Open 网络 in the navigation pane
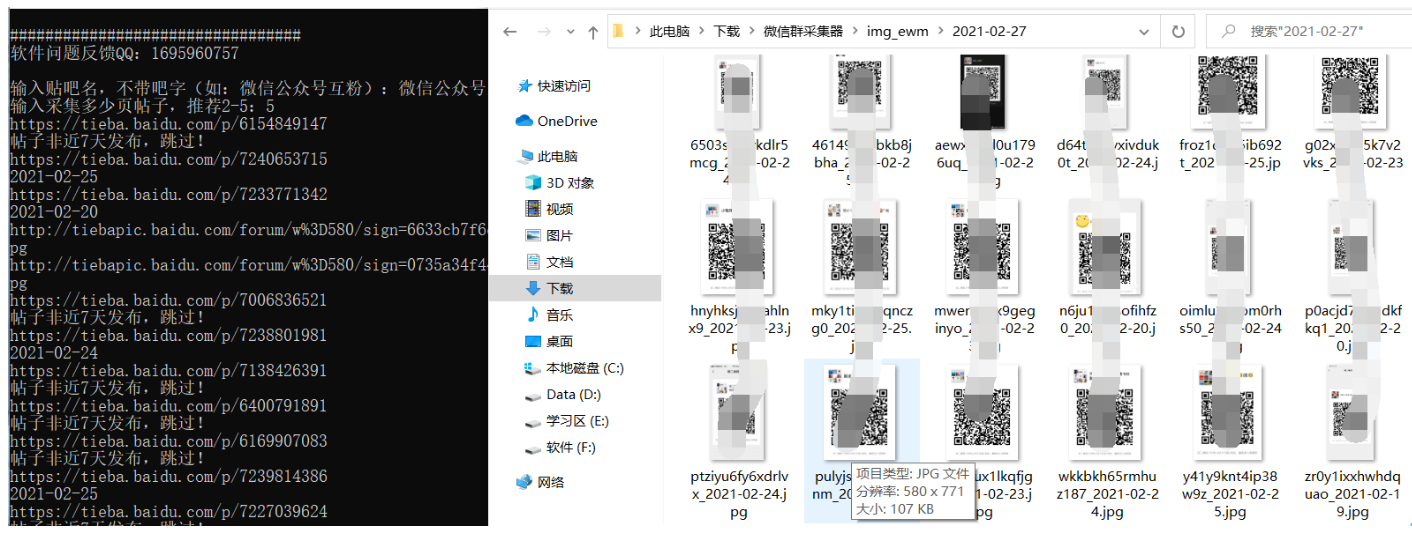The image size is (1412, 536). pyautogui.click(x=550, y=482)
